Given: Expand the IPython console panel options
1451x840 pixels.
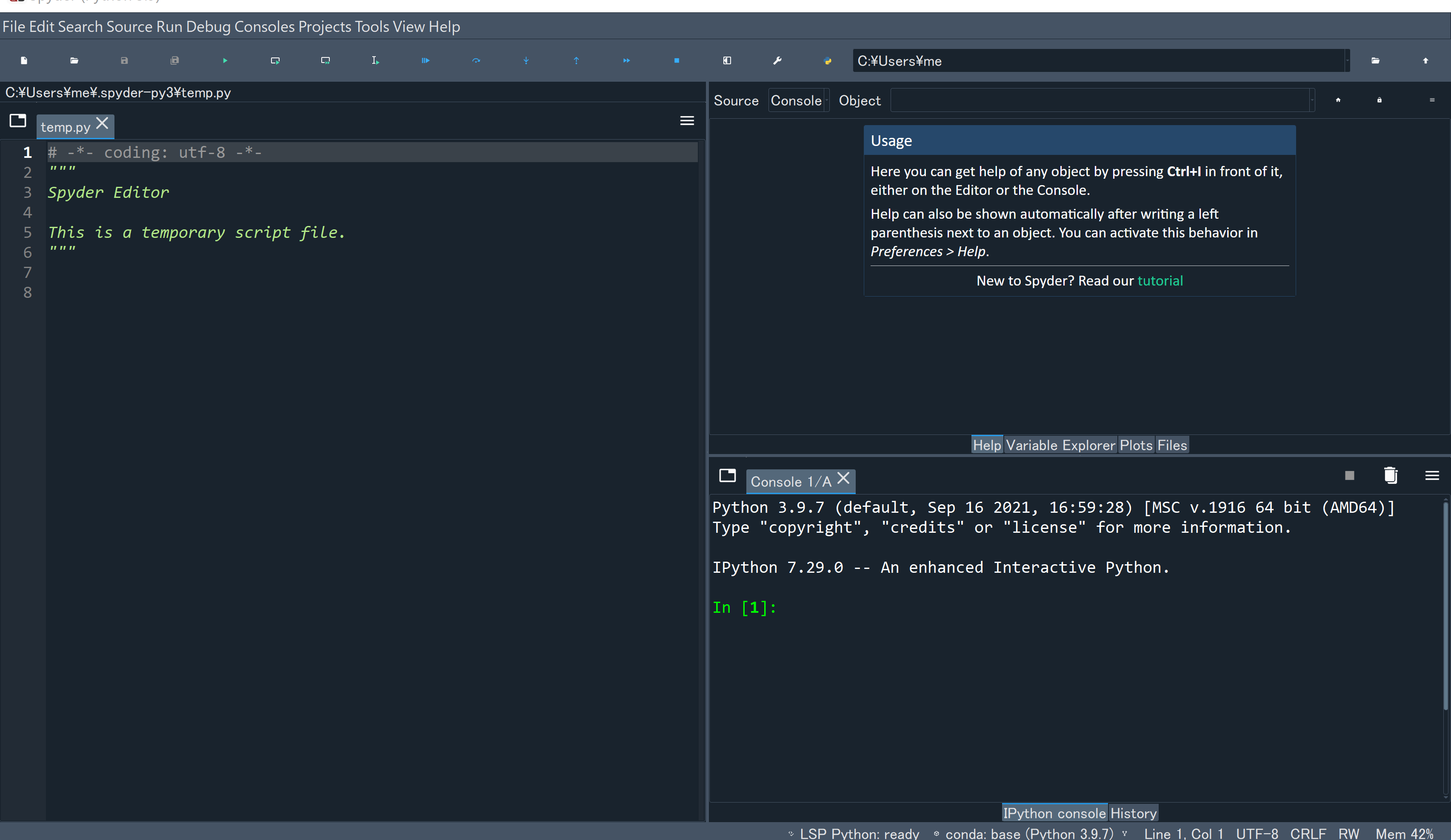Looking at the screenshot, I should (x=1432, y=476).
